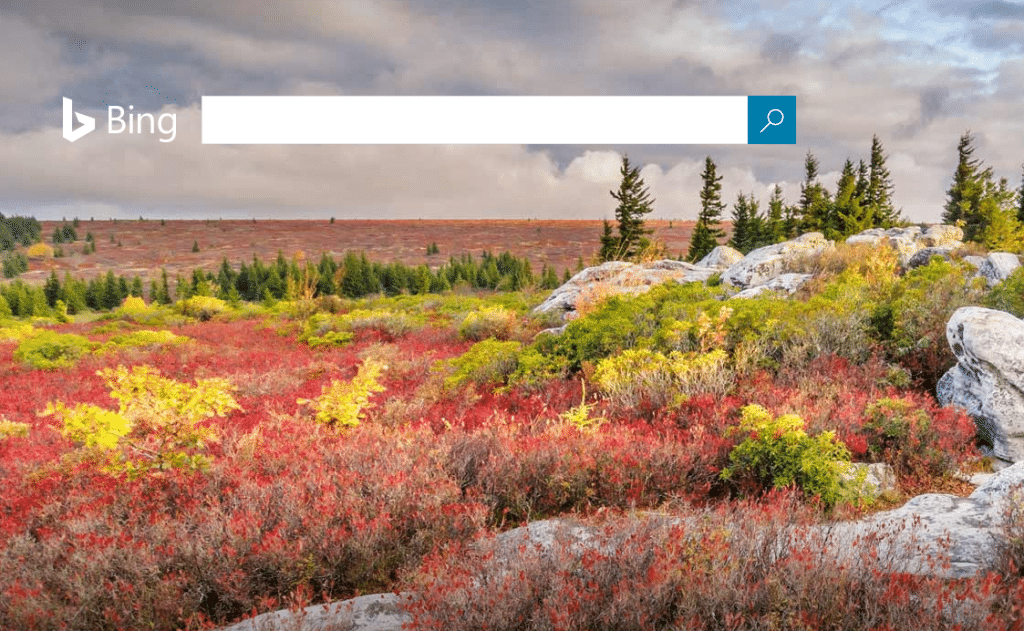
Task: Click inside the empty white search box
Action: (475, 120)
